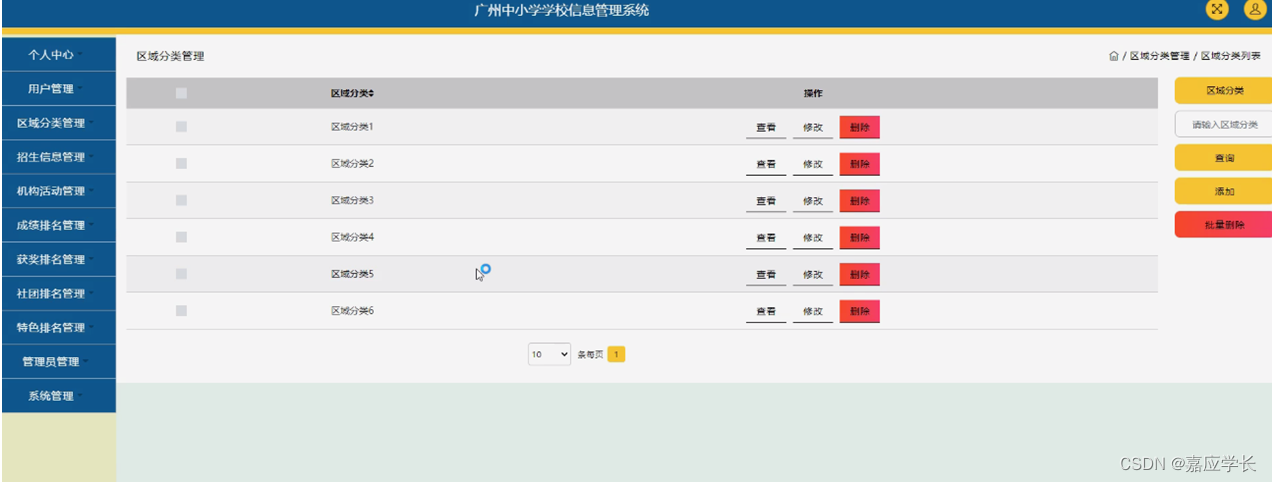
Task: Click the 广州中小学学校信息管理系统 header title
Action: coord(561,10)
